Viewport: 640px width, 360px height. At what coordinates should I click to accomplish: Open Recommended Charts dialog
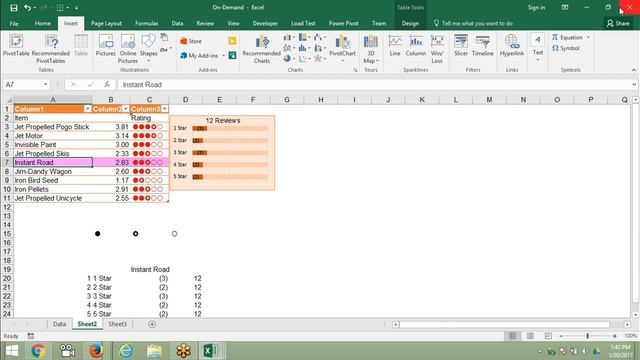[x=262, y=49]
